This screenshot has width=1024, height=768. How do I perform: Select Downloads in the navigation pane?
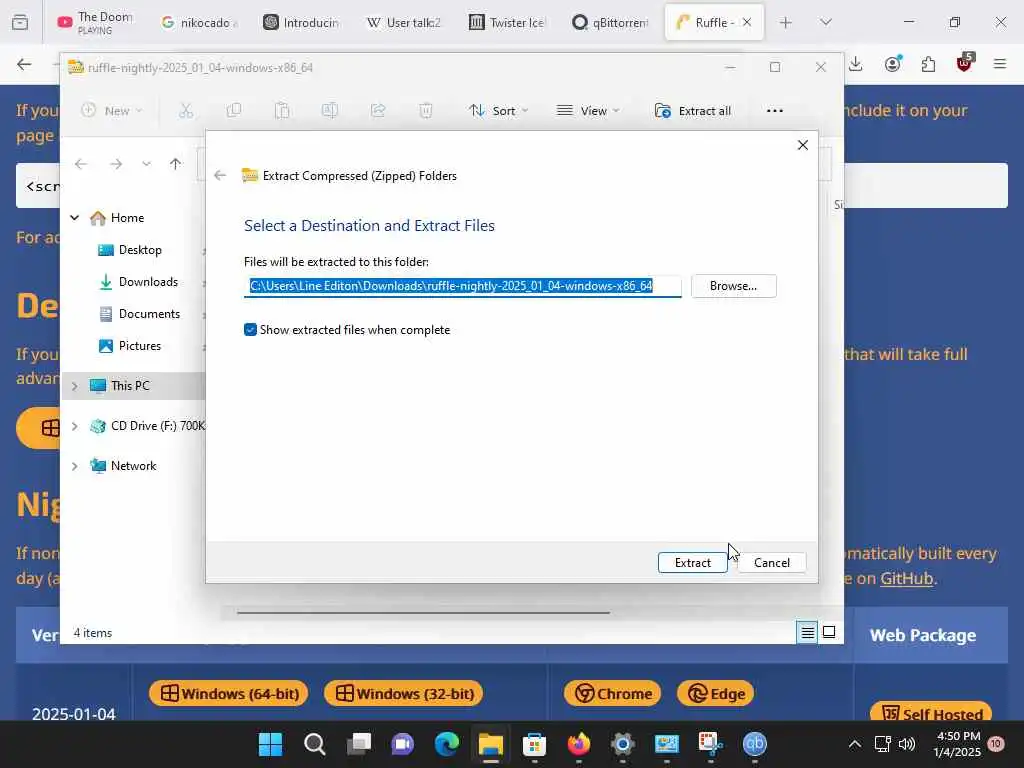(x=148, y=282)
